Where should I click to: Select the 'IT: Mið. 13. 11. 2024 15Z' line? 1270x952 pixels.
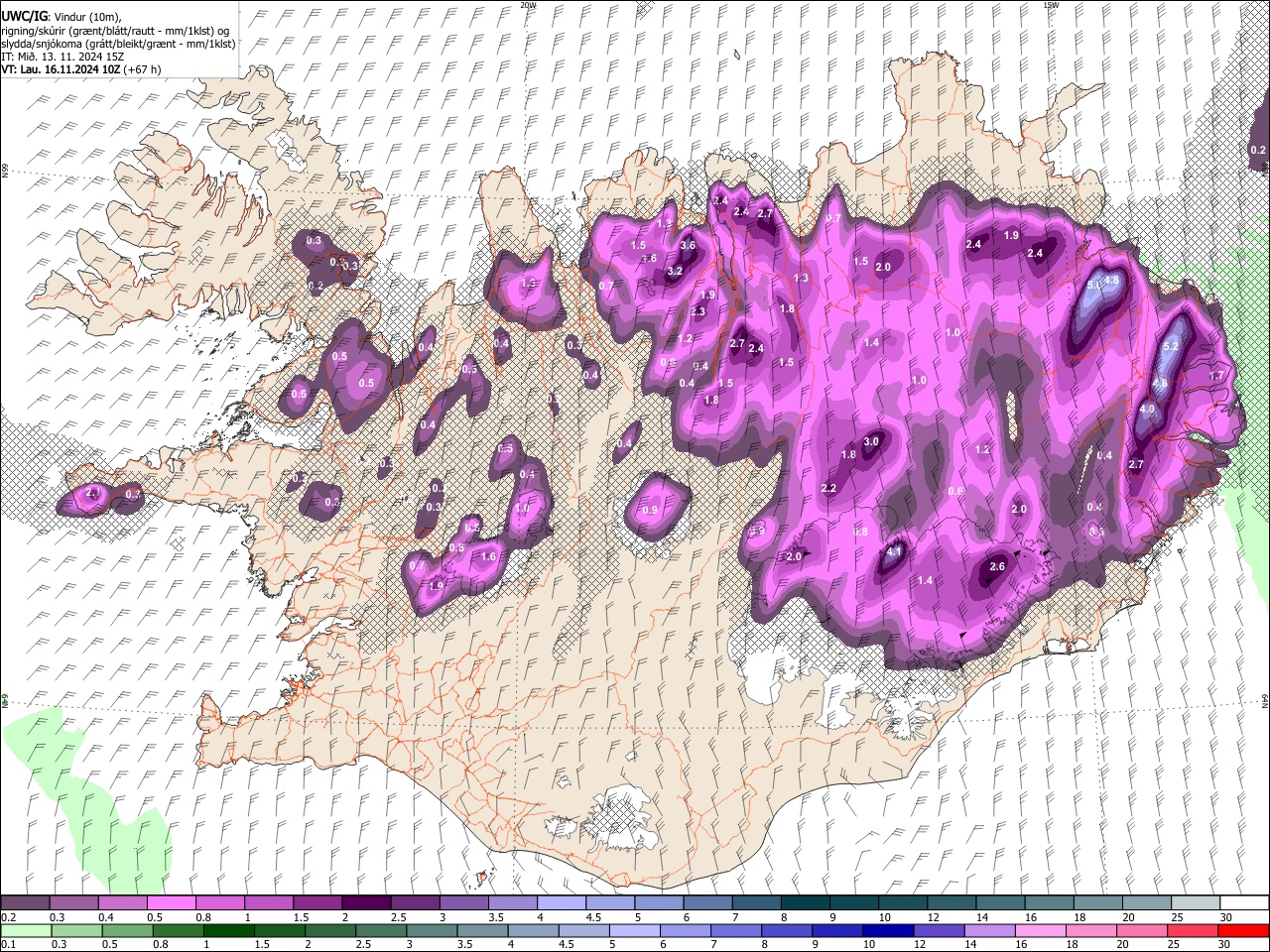63,57
